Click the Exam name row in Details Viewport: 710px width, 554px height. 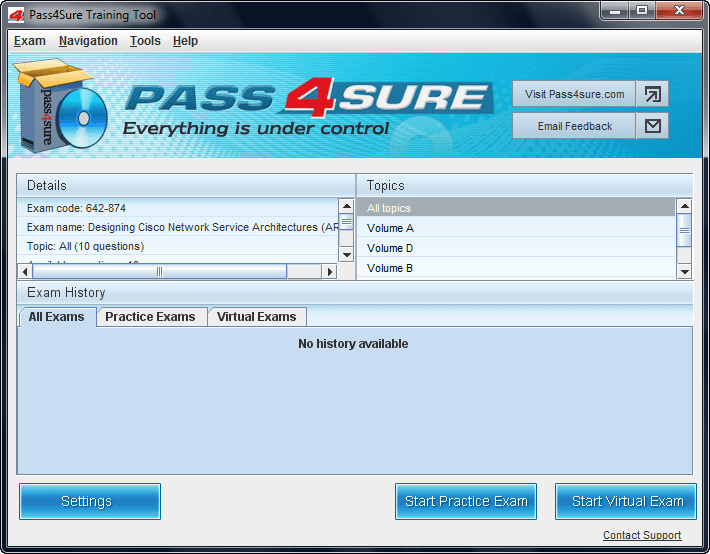pyautogui.click(x=178, y=227)
